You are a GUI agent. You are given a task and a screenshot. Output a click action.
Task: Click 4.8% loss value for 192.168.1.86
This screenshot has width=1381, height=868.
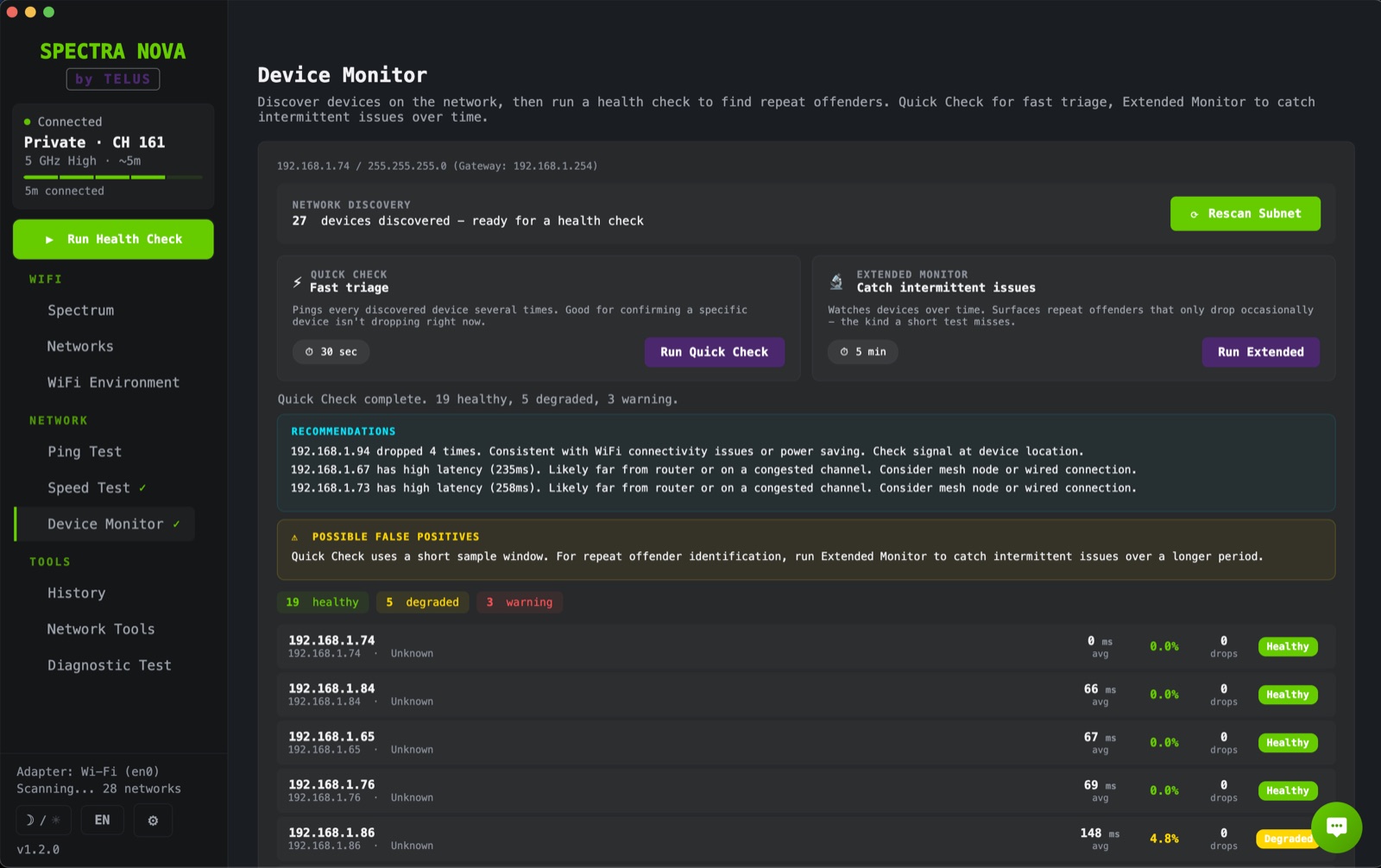(1163, 839)
